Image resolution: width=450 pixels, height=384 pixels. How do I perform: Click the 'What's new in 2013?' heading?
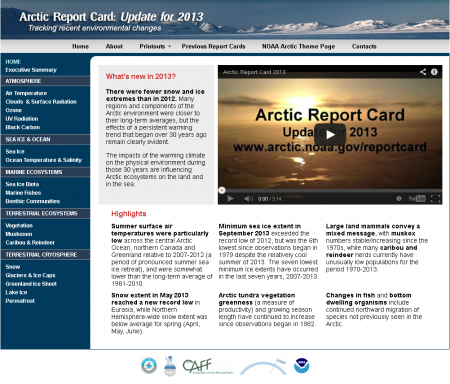[x=141, y=76]
